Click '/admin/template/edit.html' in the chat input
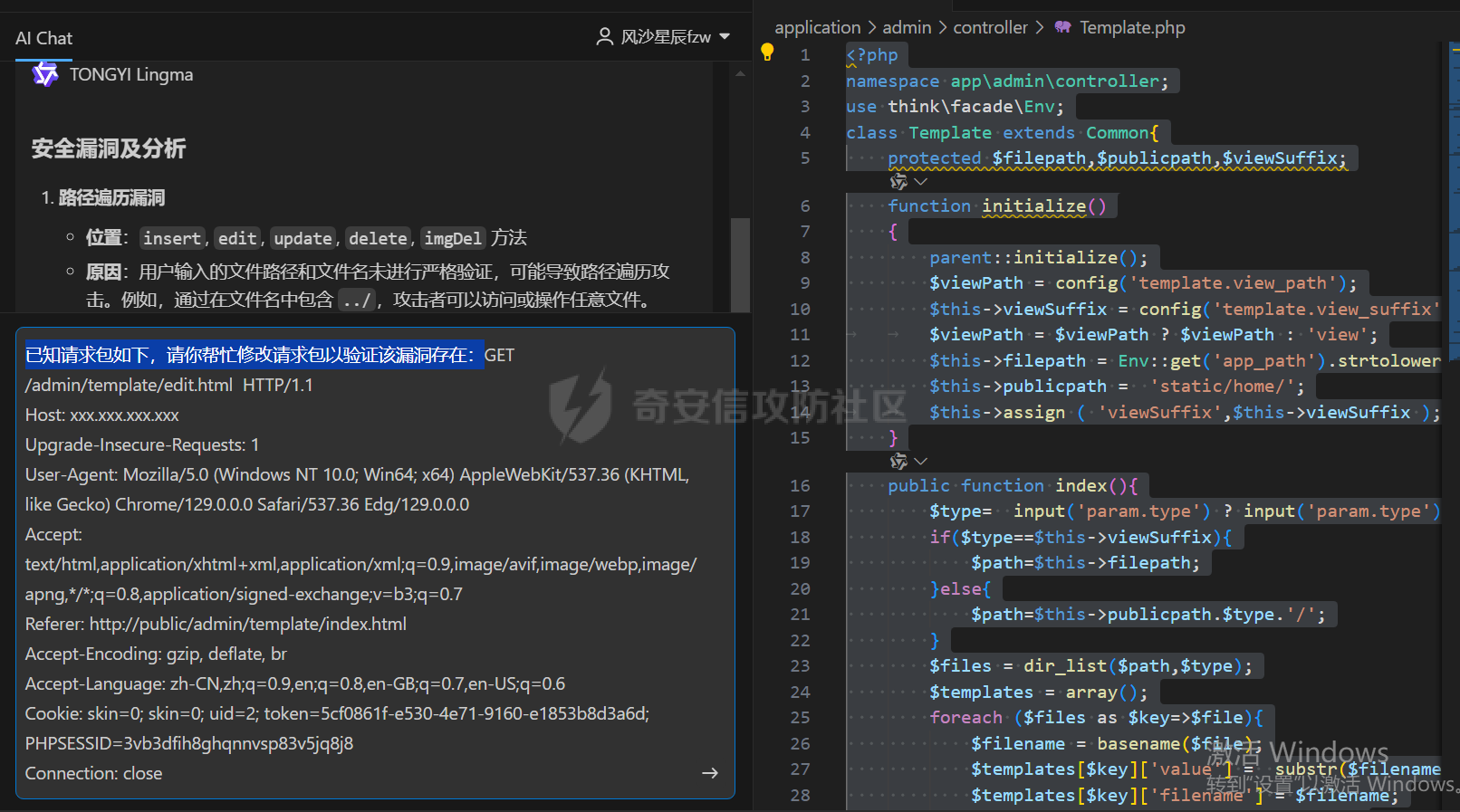Screen dimensions: 1460x812 coord(129,385)
